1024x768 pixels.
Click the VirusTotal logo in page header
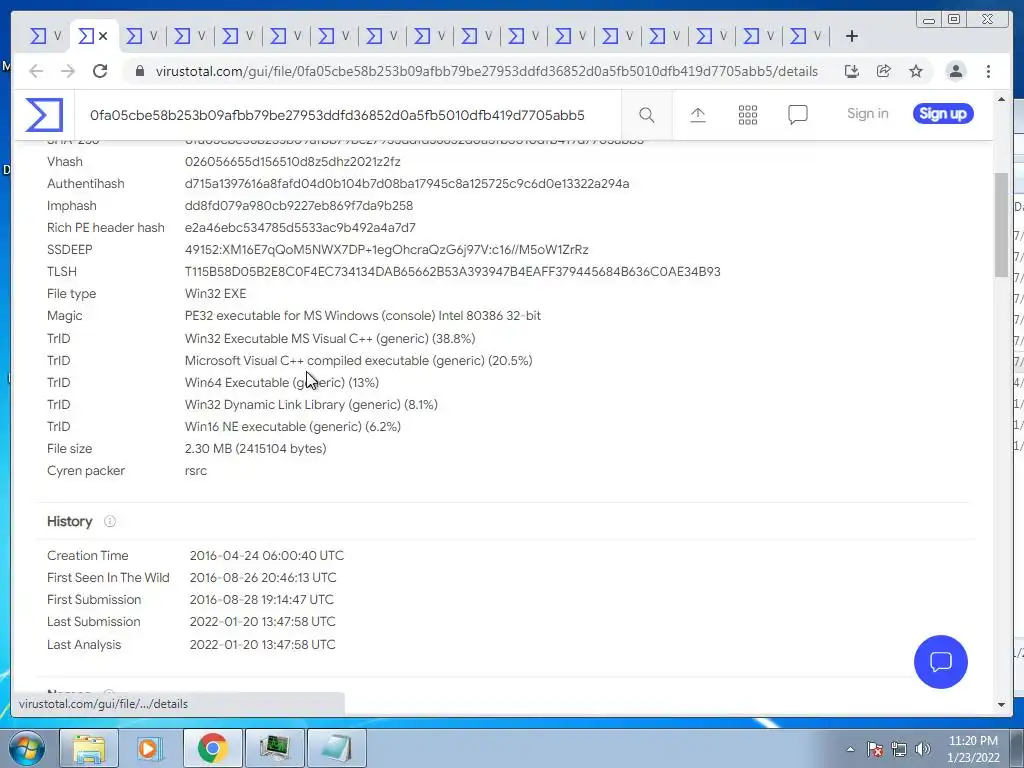coord(44,114)
